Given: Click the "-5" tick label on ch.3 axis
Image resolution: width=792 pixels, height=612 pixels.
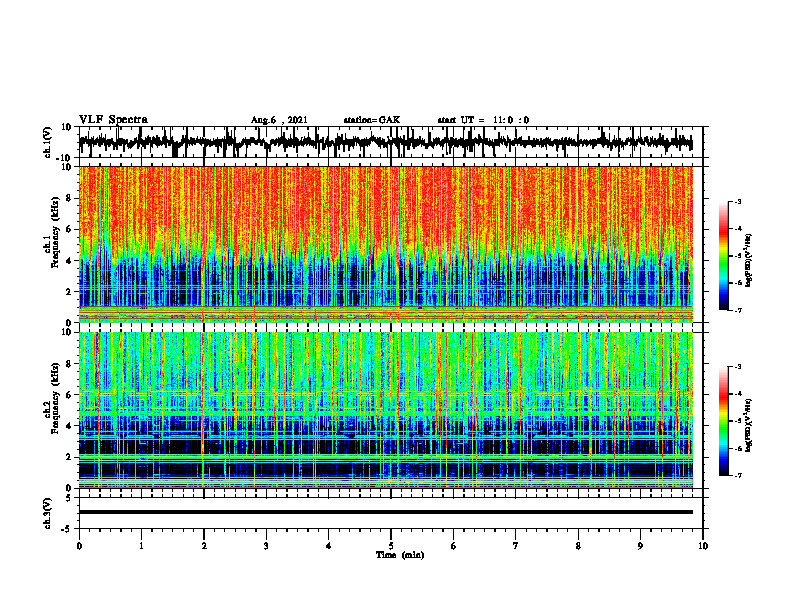Looking at the screenshot, I should point(67,529).
